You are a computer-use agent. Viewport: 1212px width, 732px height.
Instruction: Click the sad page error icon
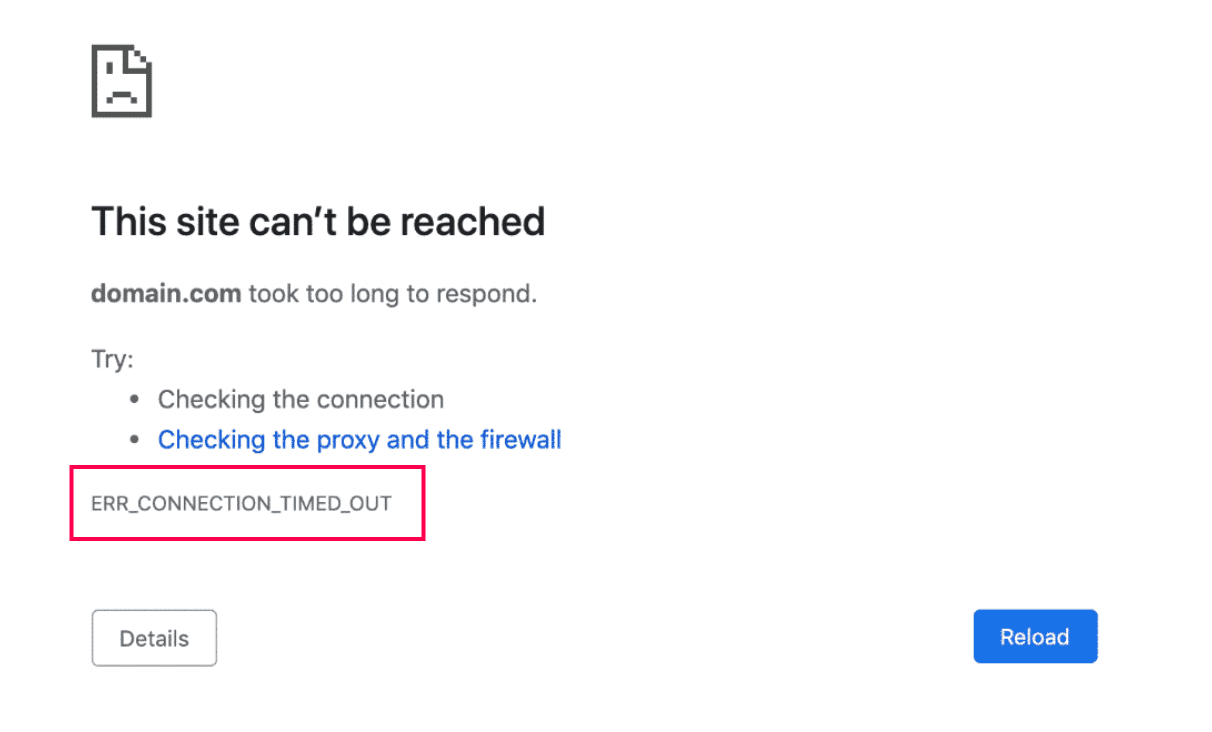(x=121, y=82)
